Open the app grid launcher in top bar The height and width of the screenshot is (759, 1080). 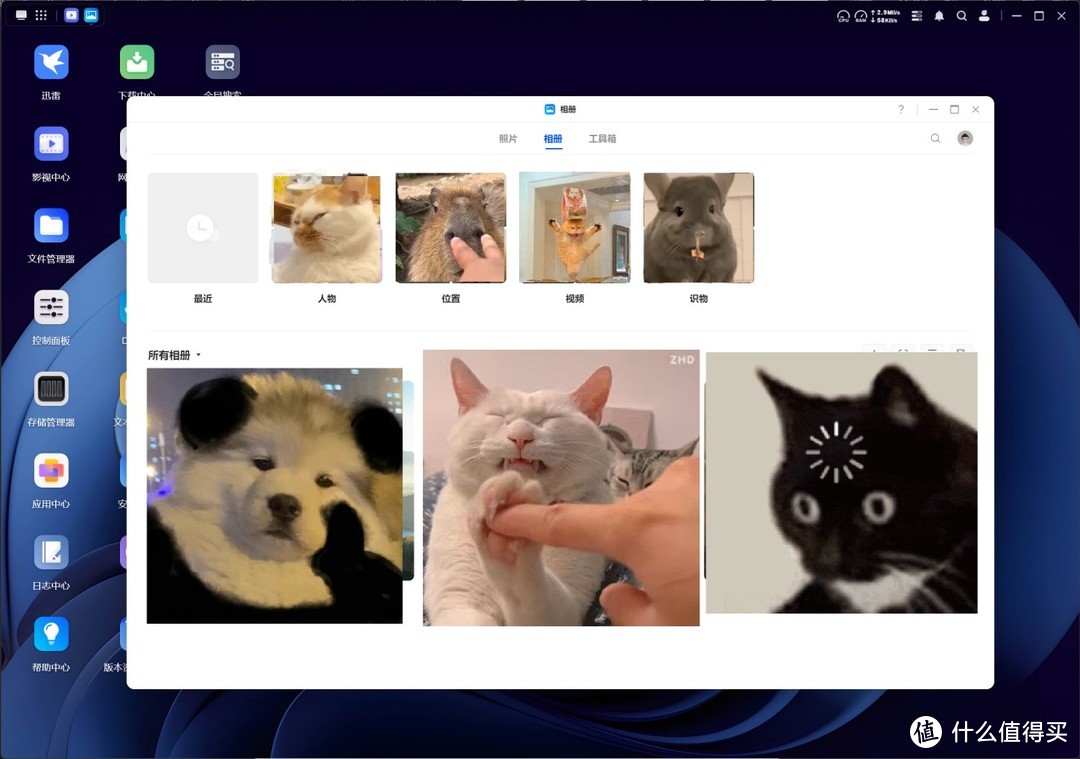41,15
